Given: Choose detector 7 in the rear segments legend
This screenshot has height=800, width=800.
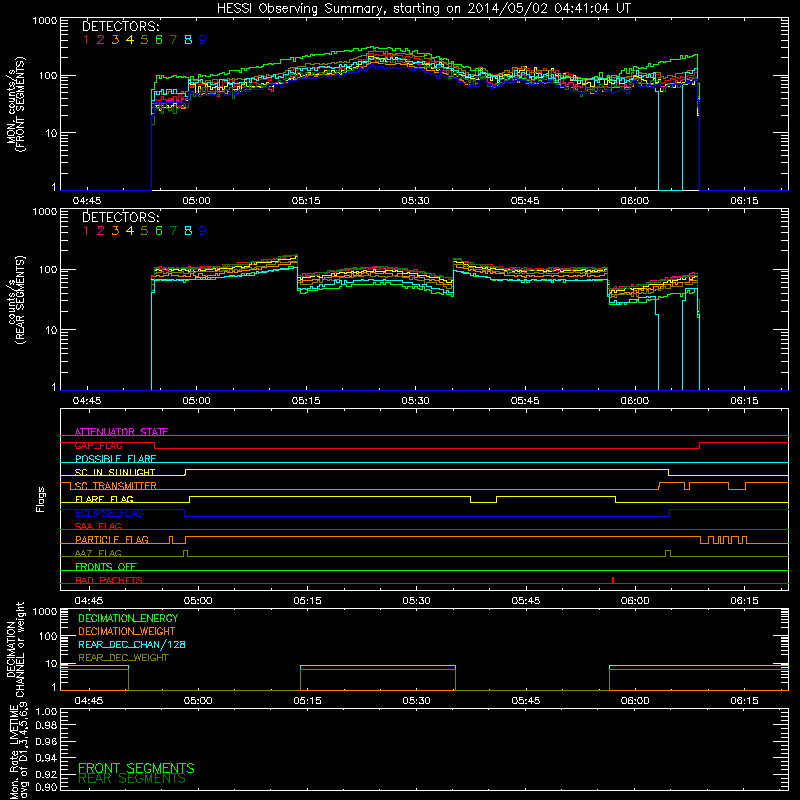Looking at the screenshot, I should (173, 231).
